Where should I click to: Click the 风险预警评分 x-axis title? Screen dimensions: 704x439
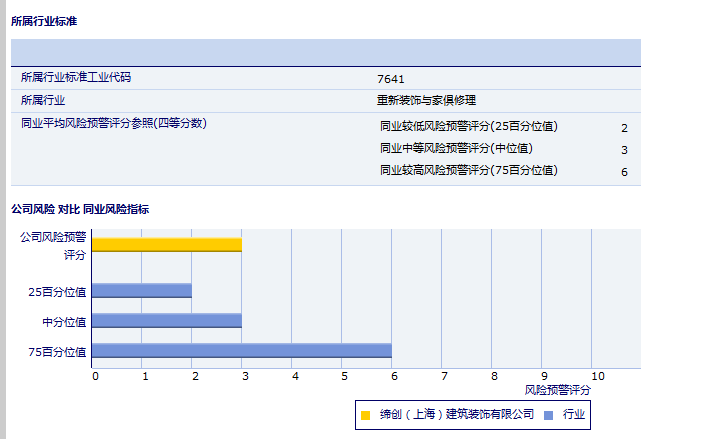pos(557,389)
